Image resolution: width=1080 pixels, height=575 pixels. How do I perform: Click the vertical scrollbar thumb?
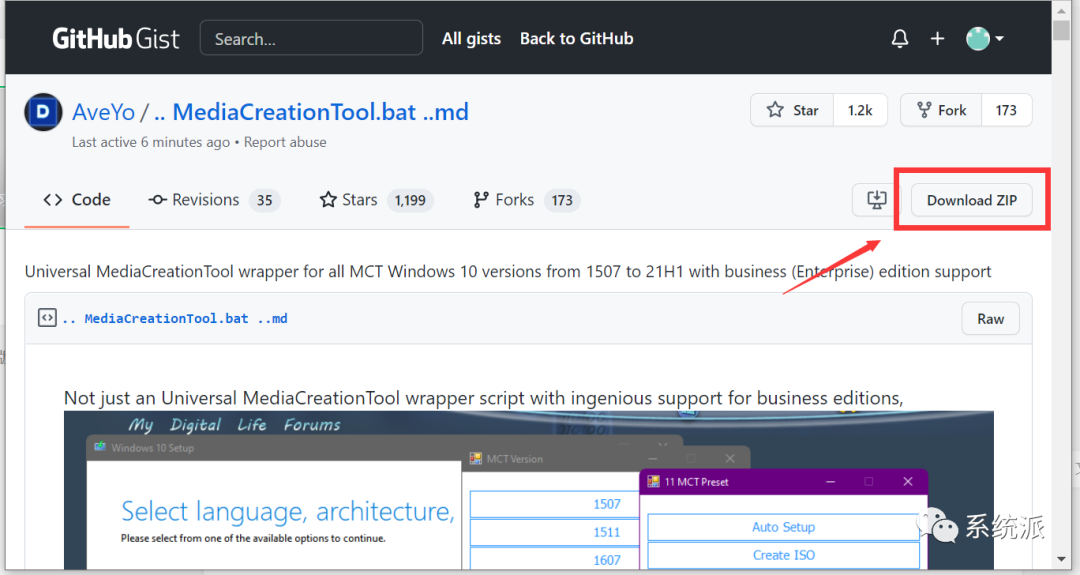[x=1061, y=31]
